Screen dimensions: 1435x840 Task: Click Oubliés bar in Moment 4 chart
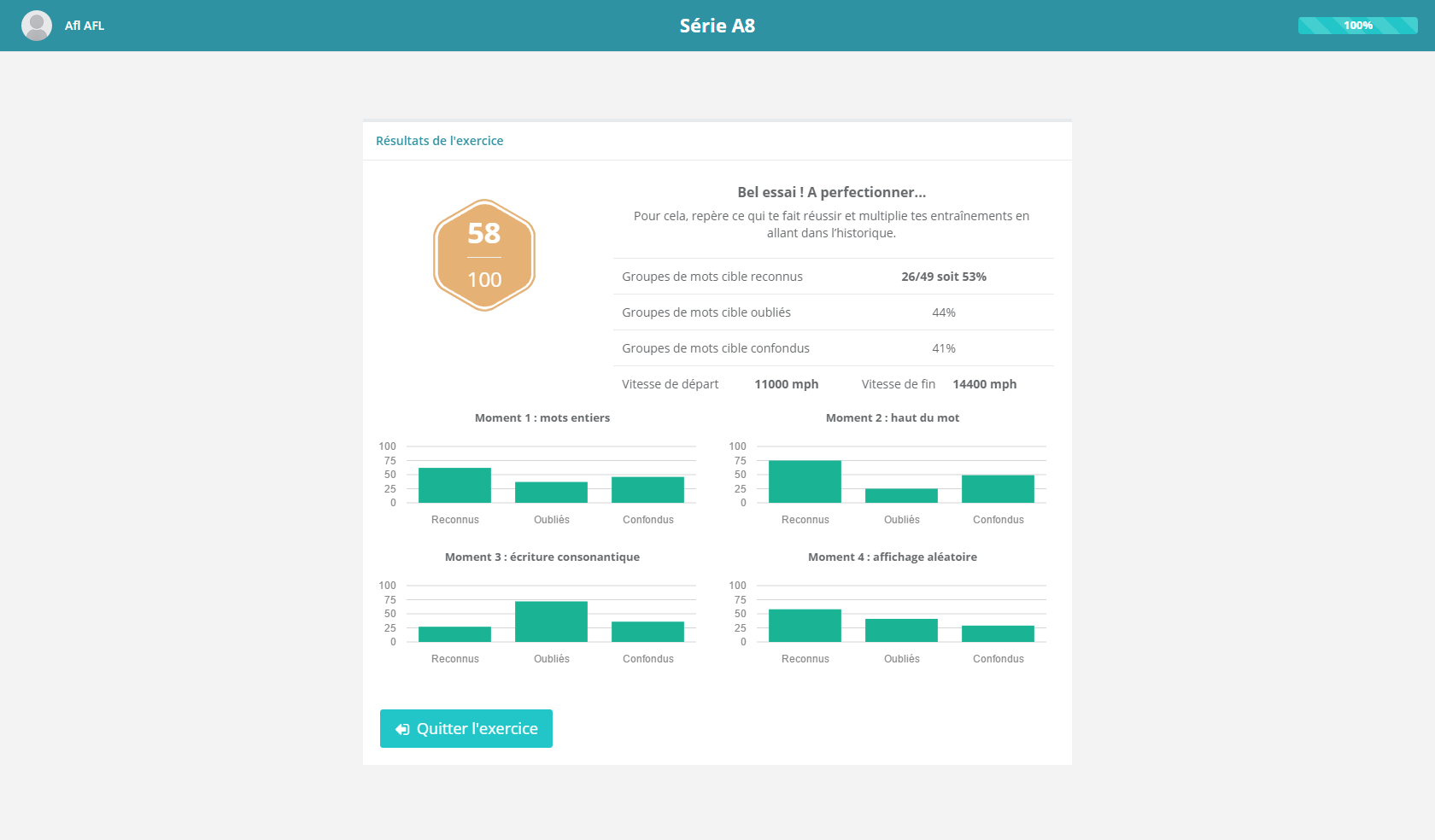tap(901, 630)
